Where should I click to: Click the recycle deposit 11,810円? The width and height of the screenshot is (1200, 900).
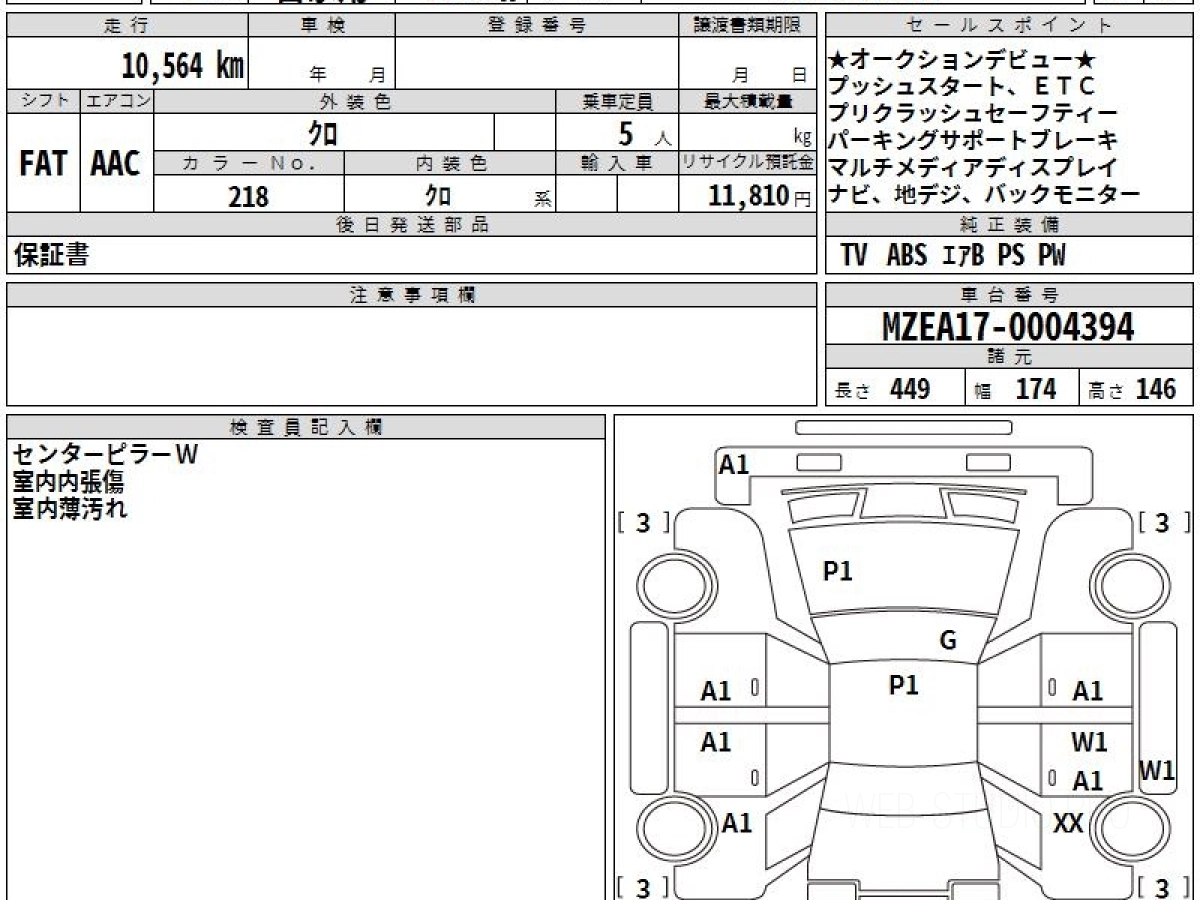click(x=759, y=196)
